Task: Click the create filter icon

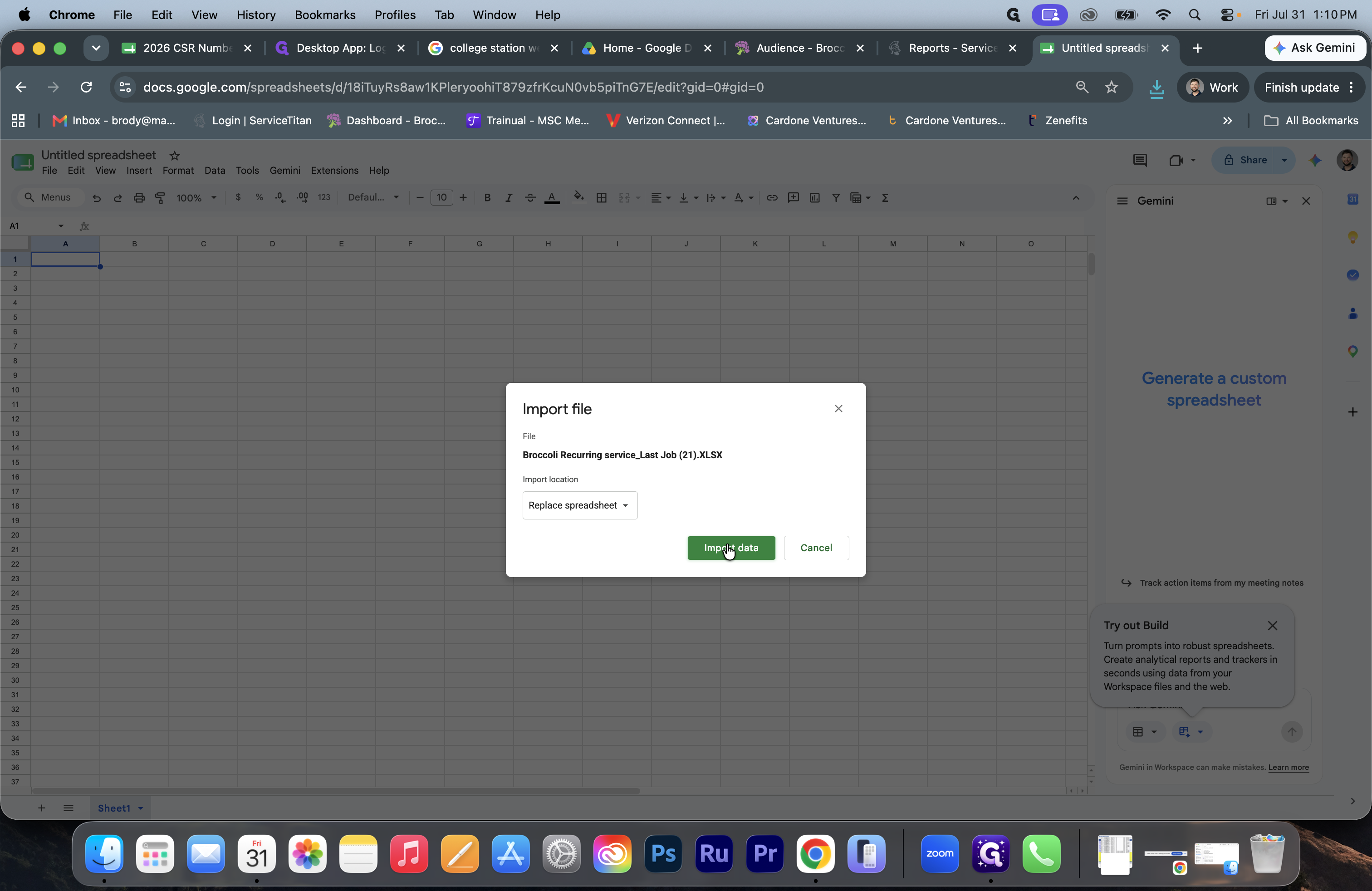Action: coord(836,198)
